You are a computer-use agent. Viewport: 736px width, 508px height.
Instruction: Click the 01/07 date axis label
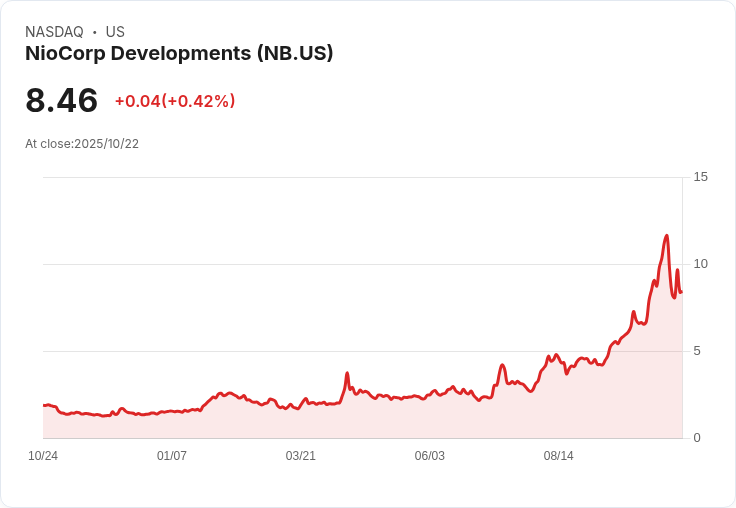172,456
